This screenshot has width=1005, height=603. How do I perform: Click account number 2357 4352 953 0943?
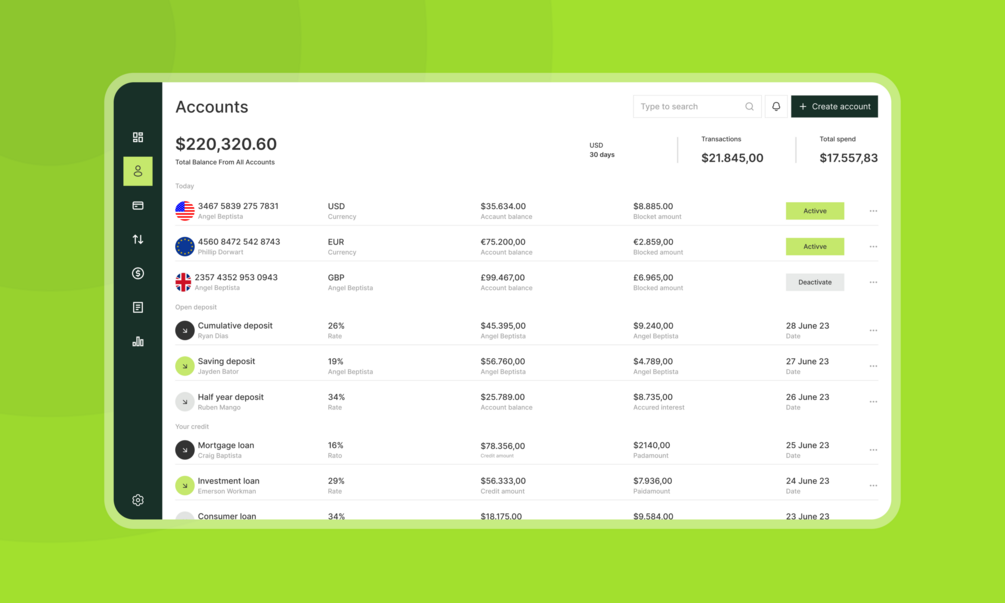click(236, 277)
